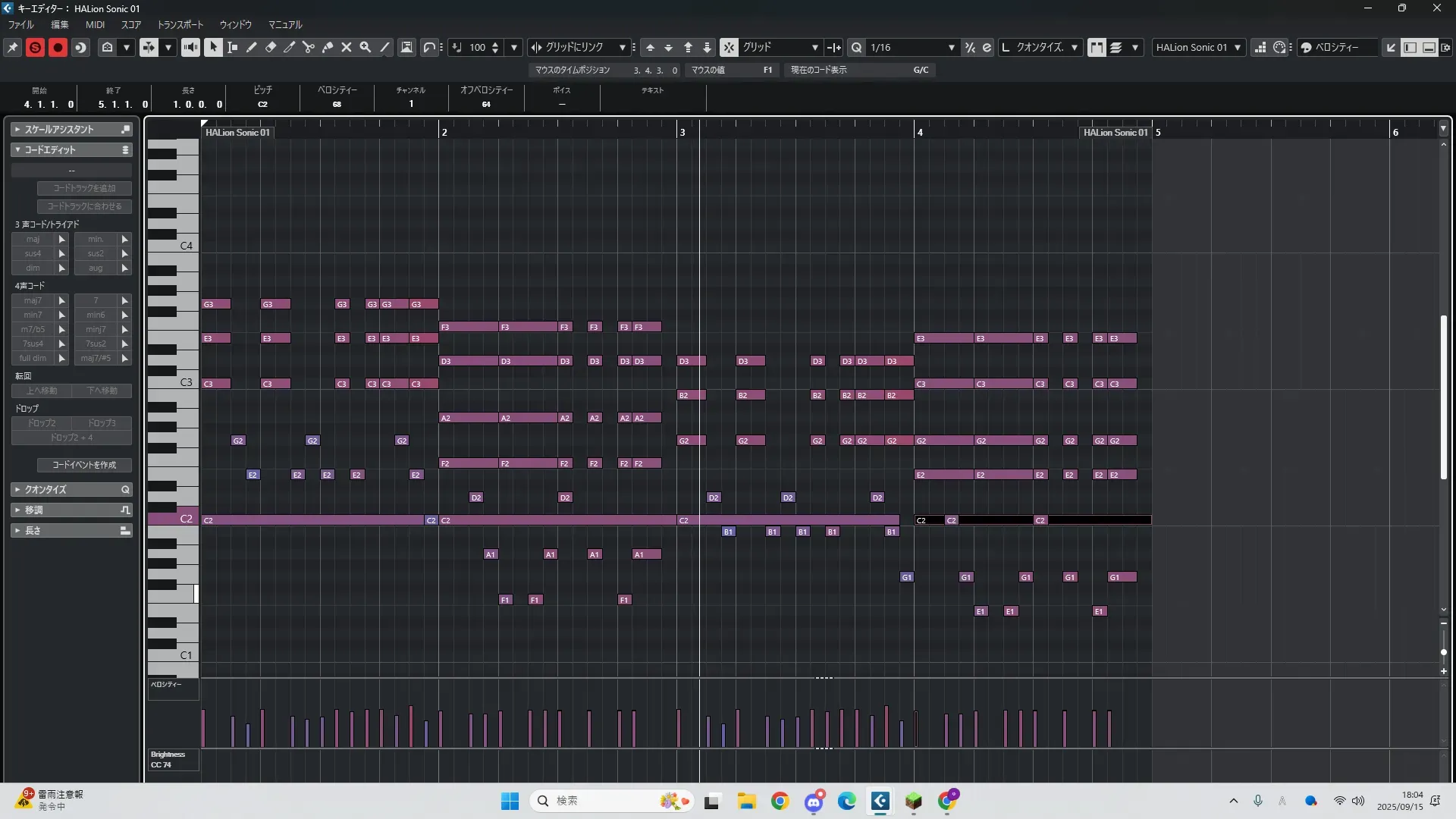Toggle Acoustic Feedback speaker icon
This screenshot has width=1456, height=819.
click(190, 47)
